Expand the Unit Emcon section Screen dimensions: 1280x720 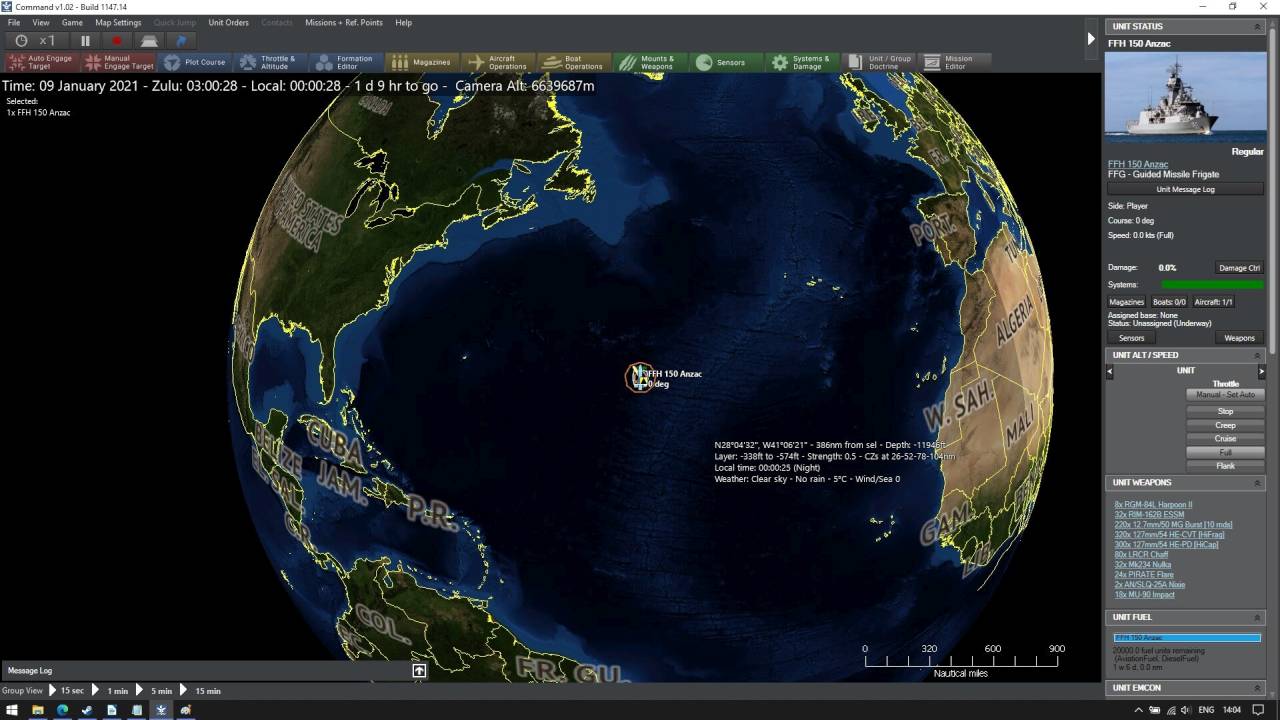click(x=1257, y=688)
